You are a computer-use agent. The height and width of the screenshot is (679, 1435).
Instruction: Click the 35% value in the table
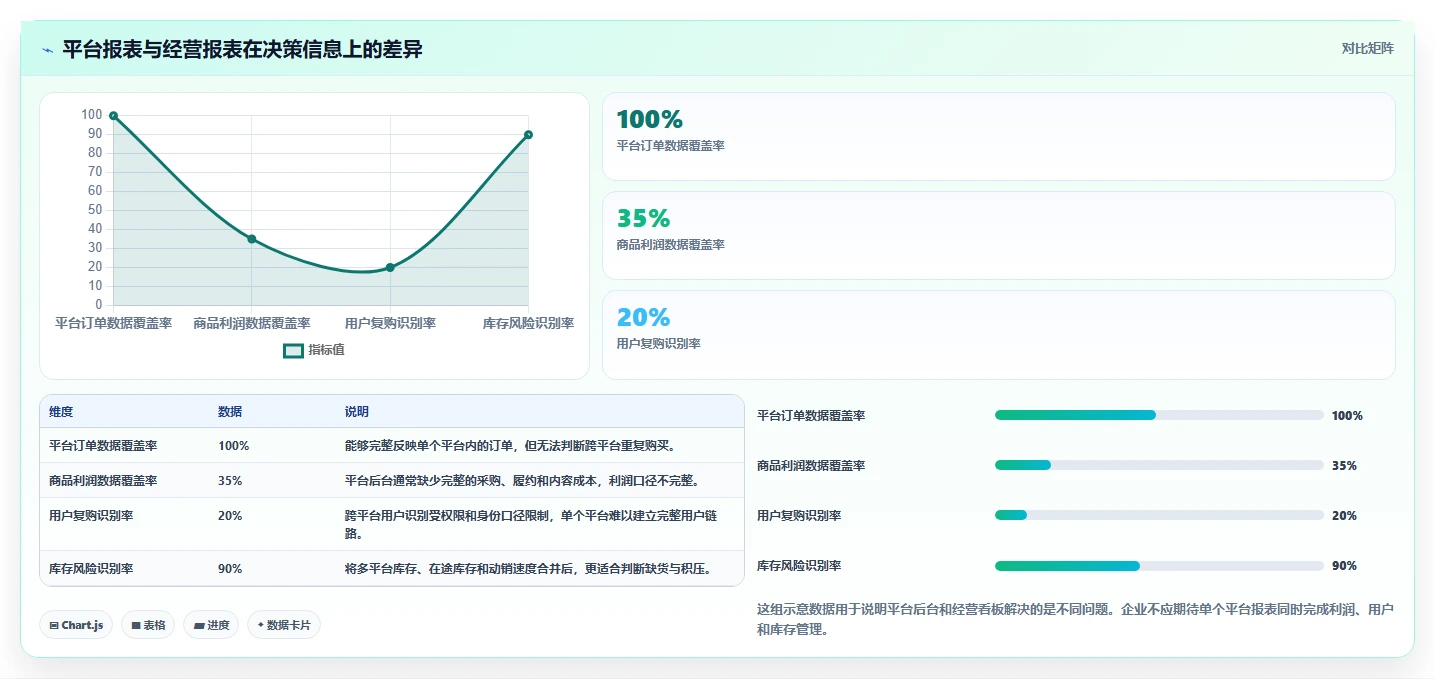point(230,480)
